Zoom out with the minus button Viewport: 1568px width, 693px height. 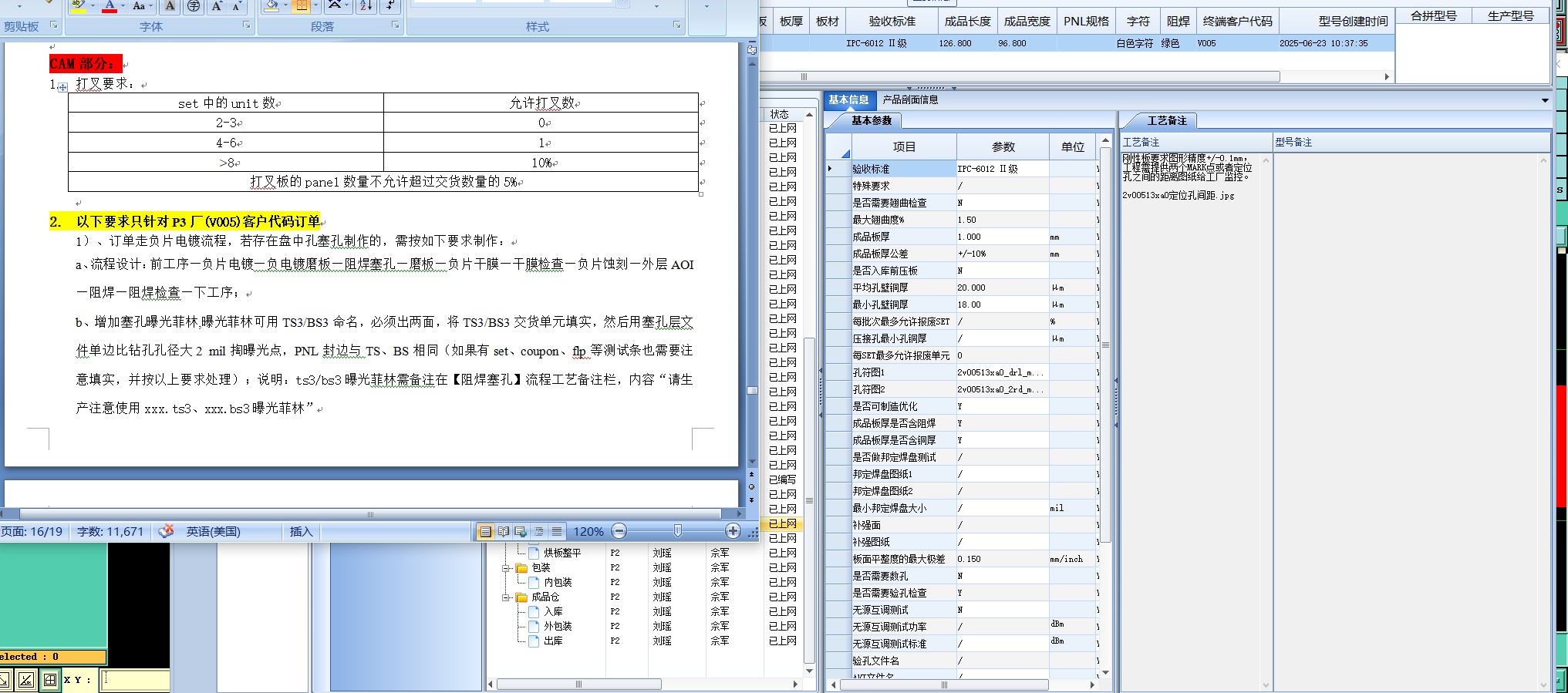tap(619, 531)
